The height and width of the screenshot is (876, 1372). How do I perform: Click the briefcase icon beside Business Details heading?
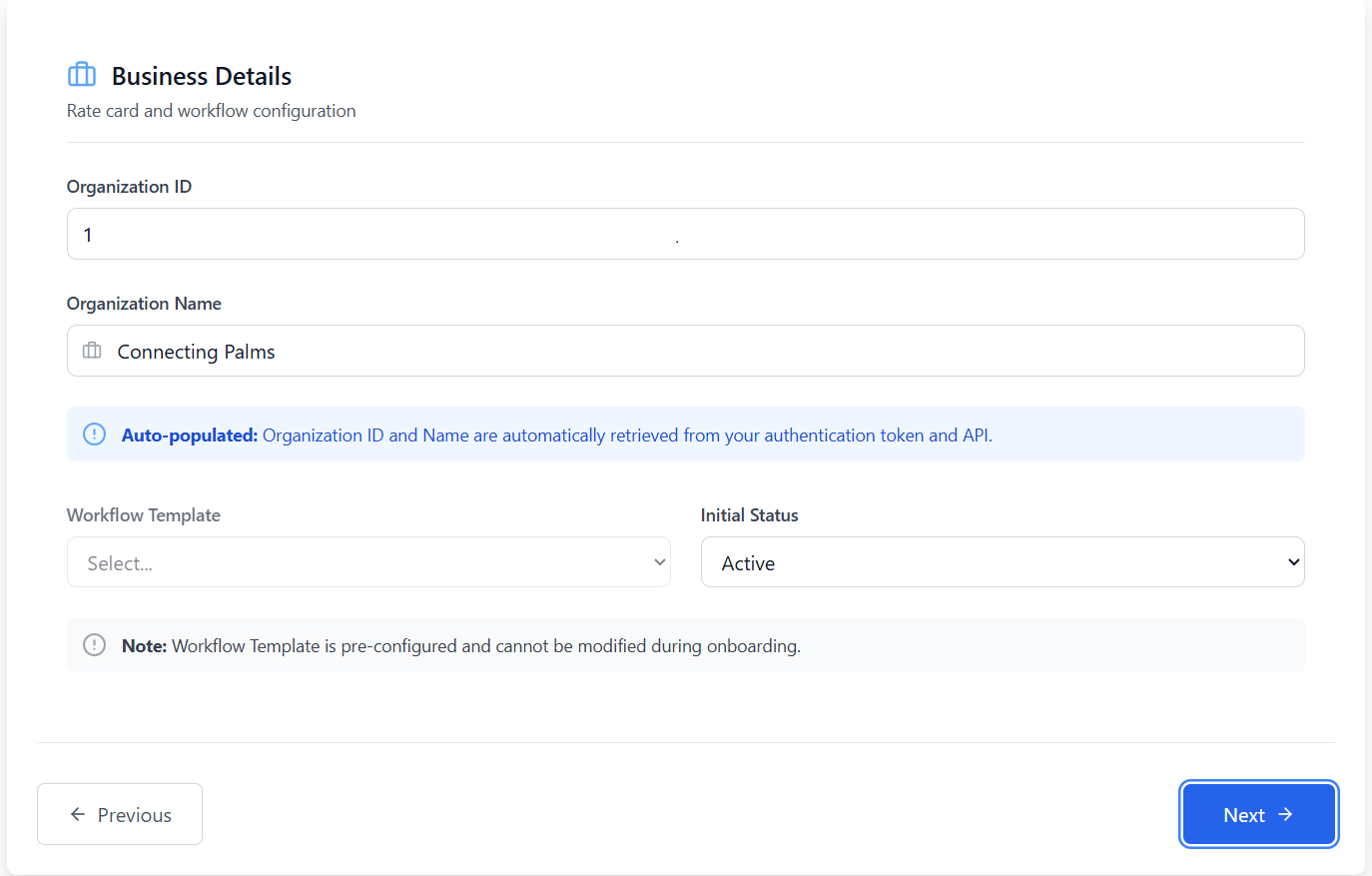click(x=81, y=74)
